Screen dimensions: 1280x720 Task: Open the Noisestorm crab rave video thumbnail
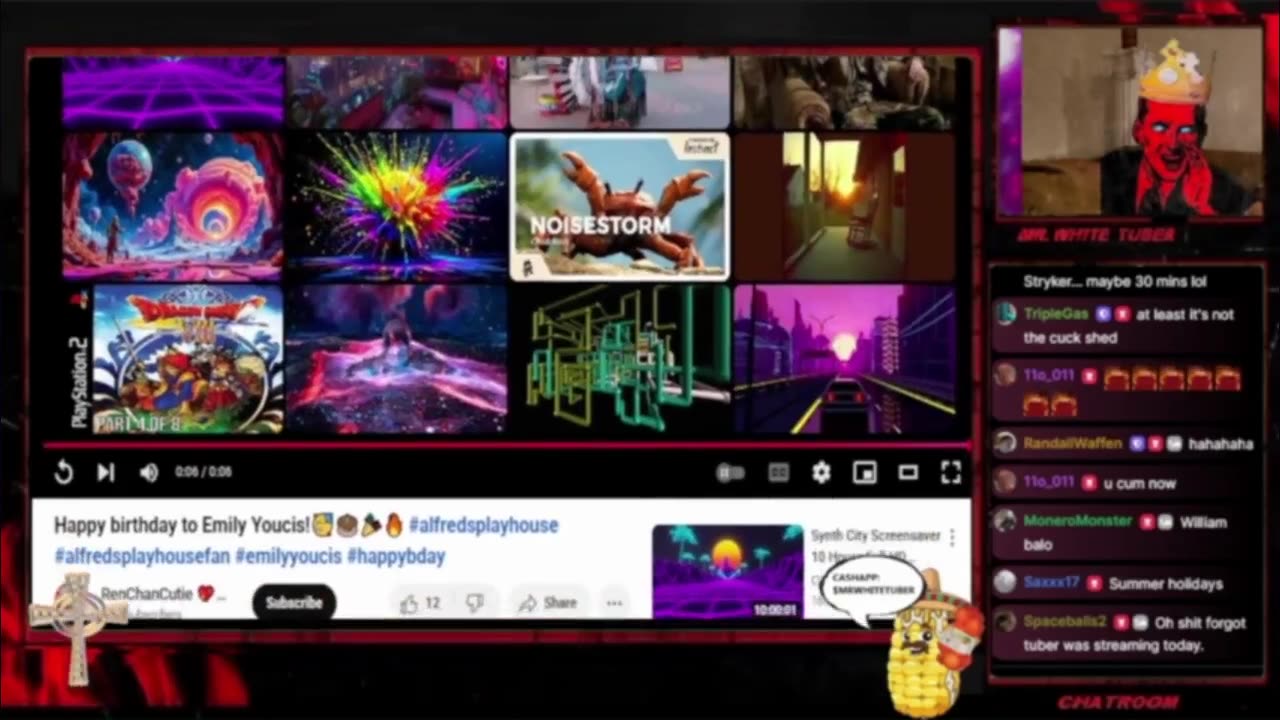[x=620, y=206]
